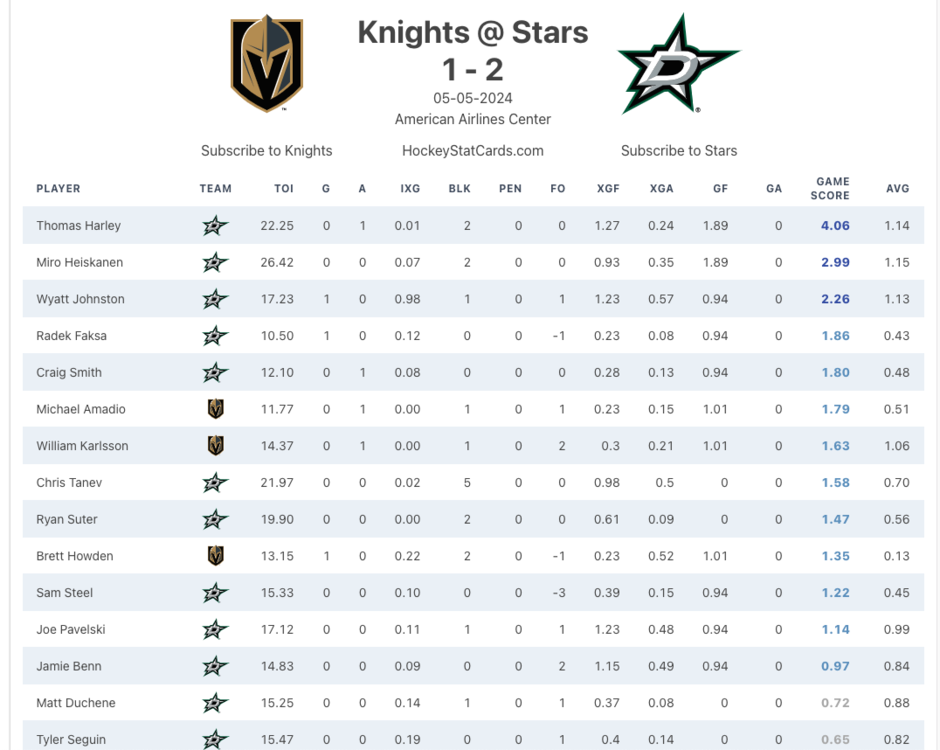Image resolution: width=940 pixels, height=750 pixels.
Task: Click the Dallas Stars header logo
Action: coord(678,64)
